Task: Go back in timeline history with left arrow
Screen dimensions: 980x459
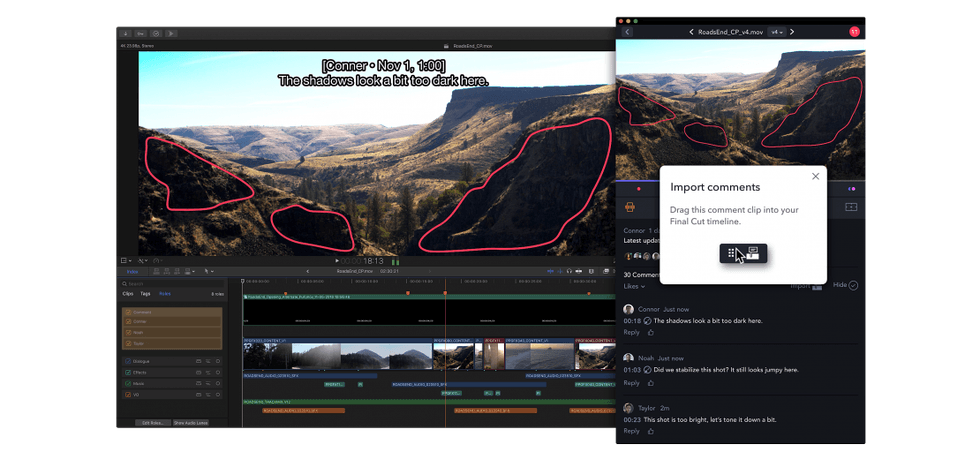Action: [x=308, y=271]
